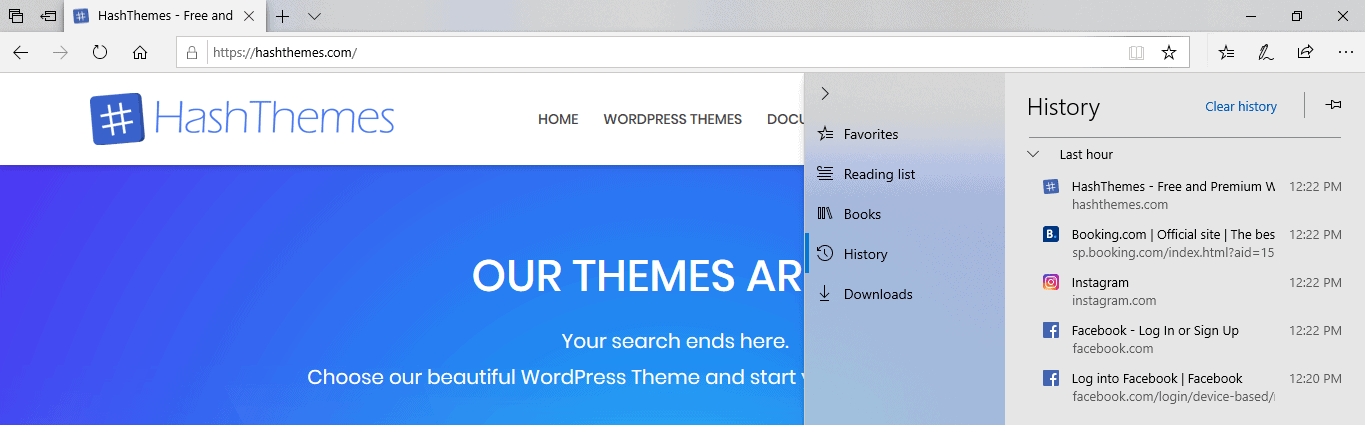
Task: Show tab previews chevron
Action: click(314, 16)
